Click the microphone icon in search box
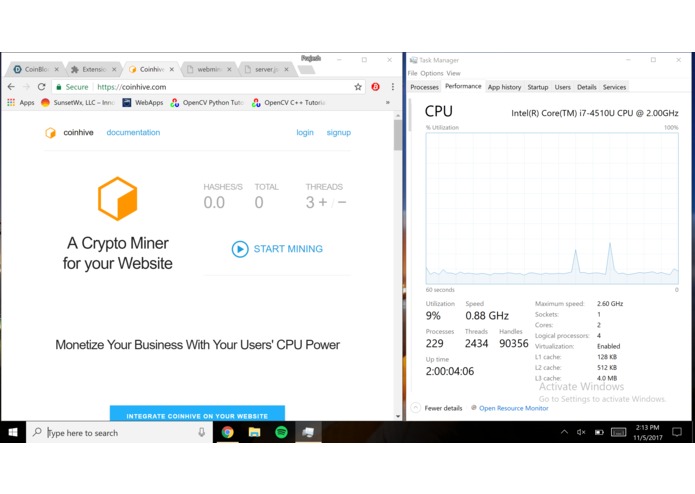This screenshot has width=695, height=494. pos(202,432)
